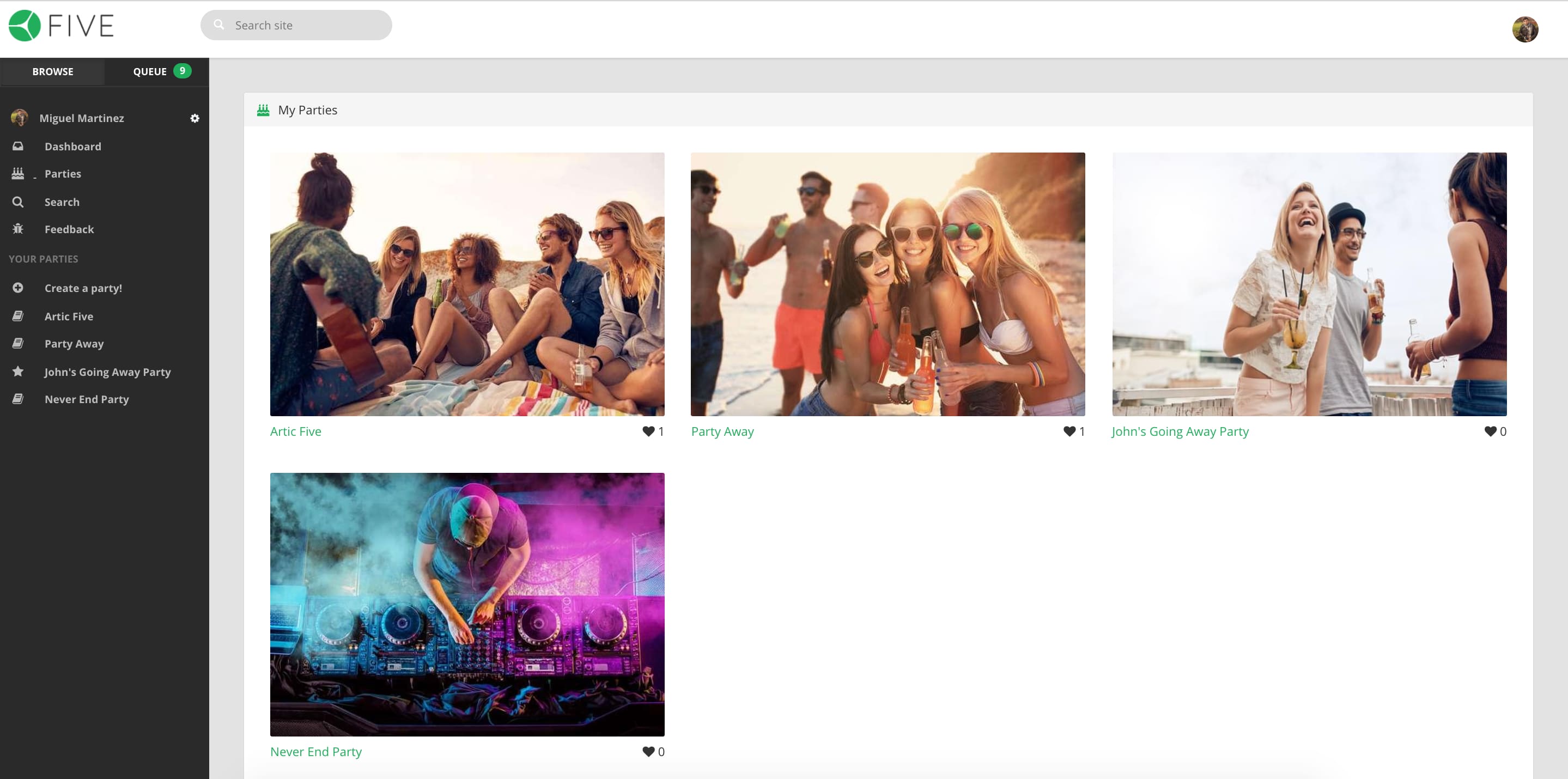
Task: Click the search magnifier icon in search bar
Action: [x=219, y=25]
